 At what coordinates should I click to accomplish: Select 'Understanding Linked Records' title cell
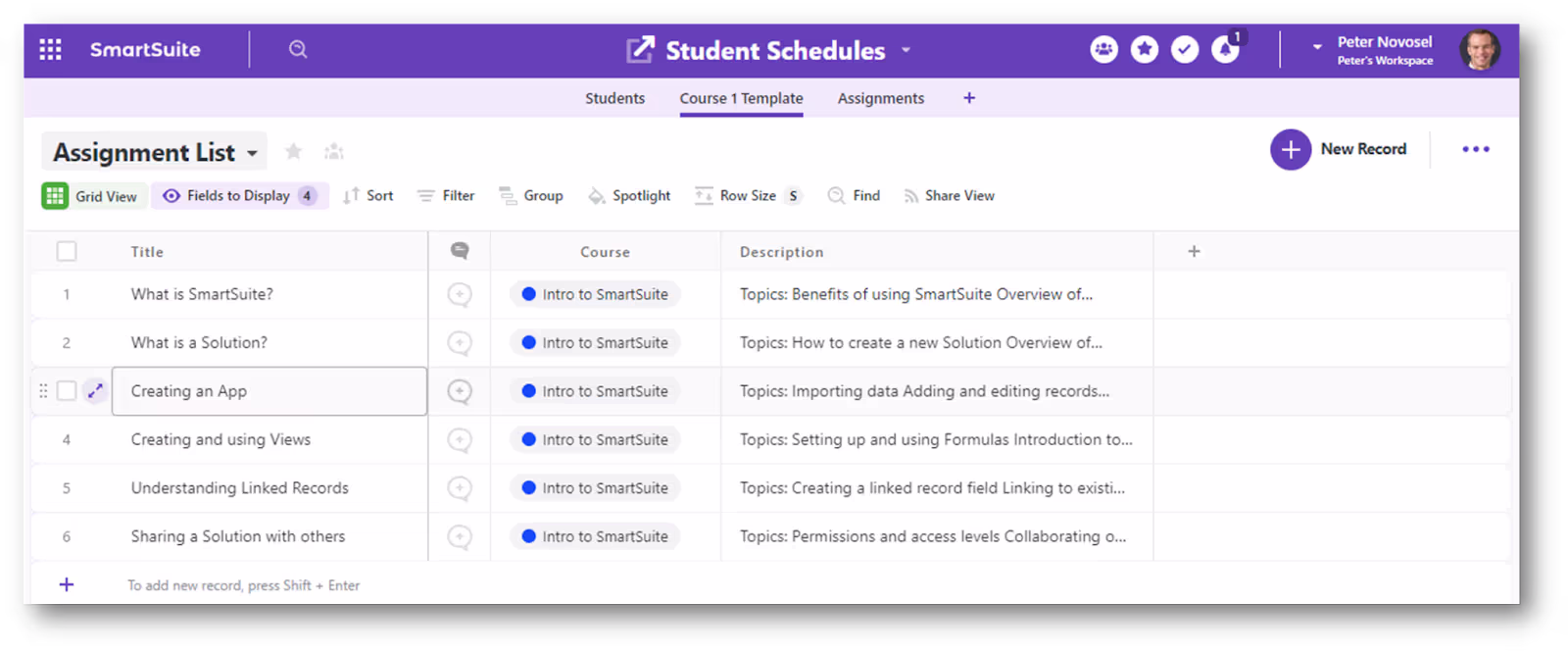click(269, 488)
